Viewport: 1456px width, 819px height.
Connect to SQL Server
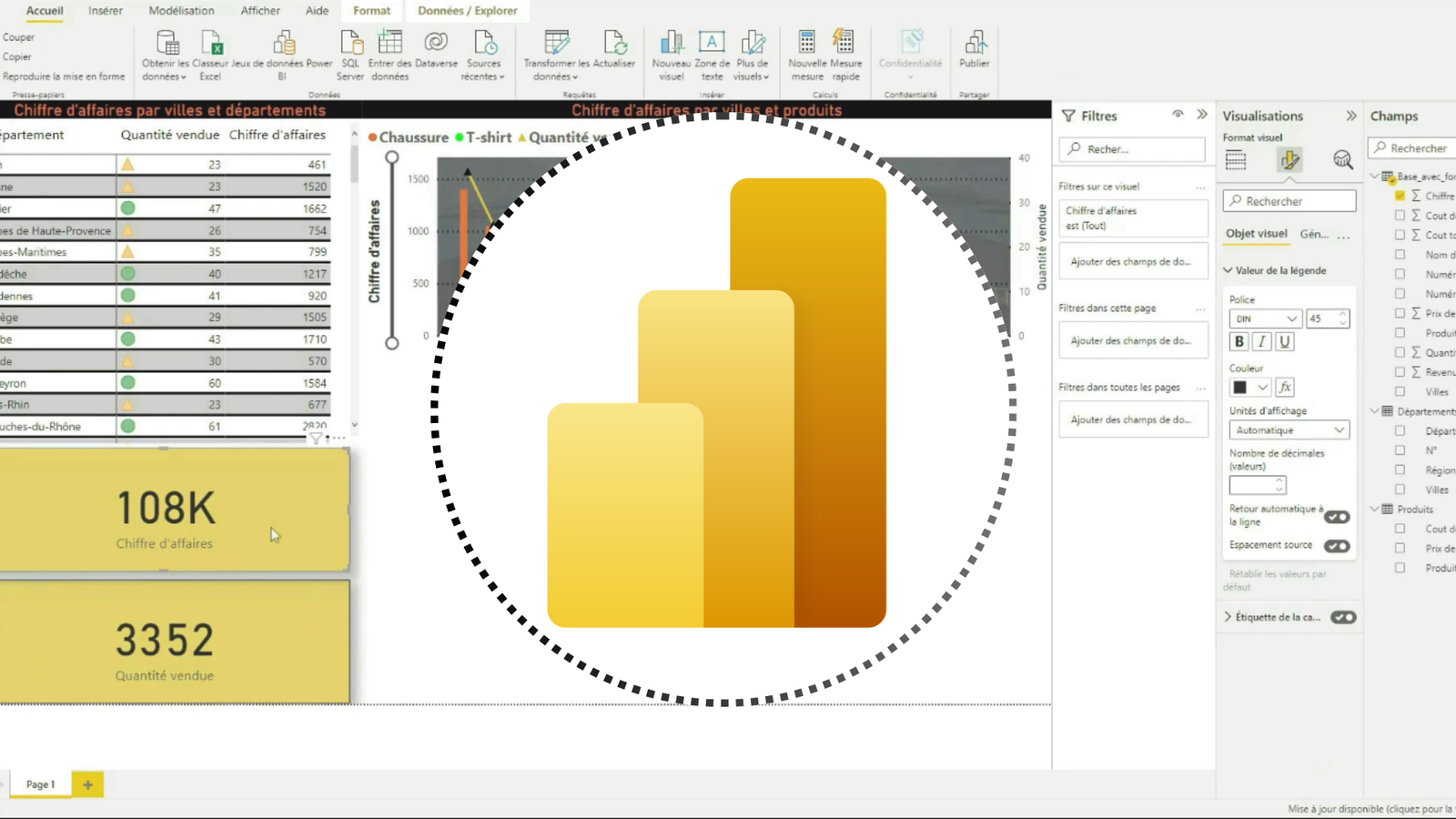click(x=350, y=55)
